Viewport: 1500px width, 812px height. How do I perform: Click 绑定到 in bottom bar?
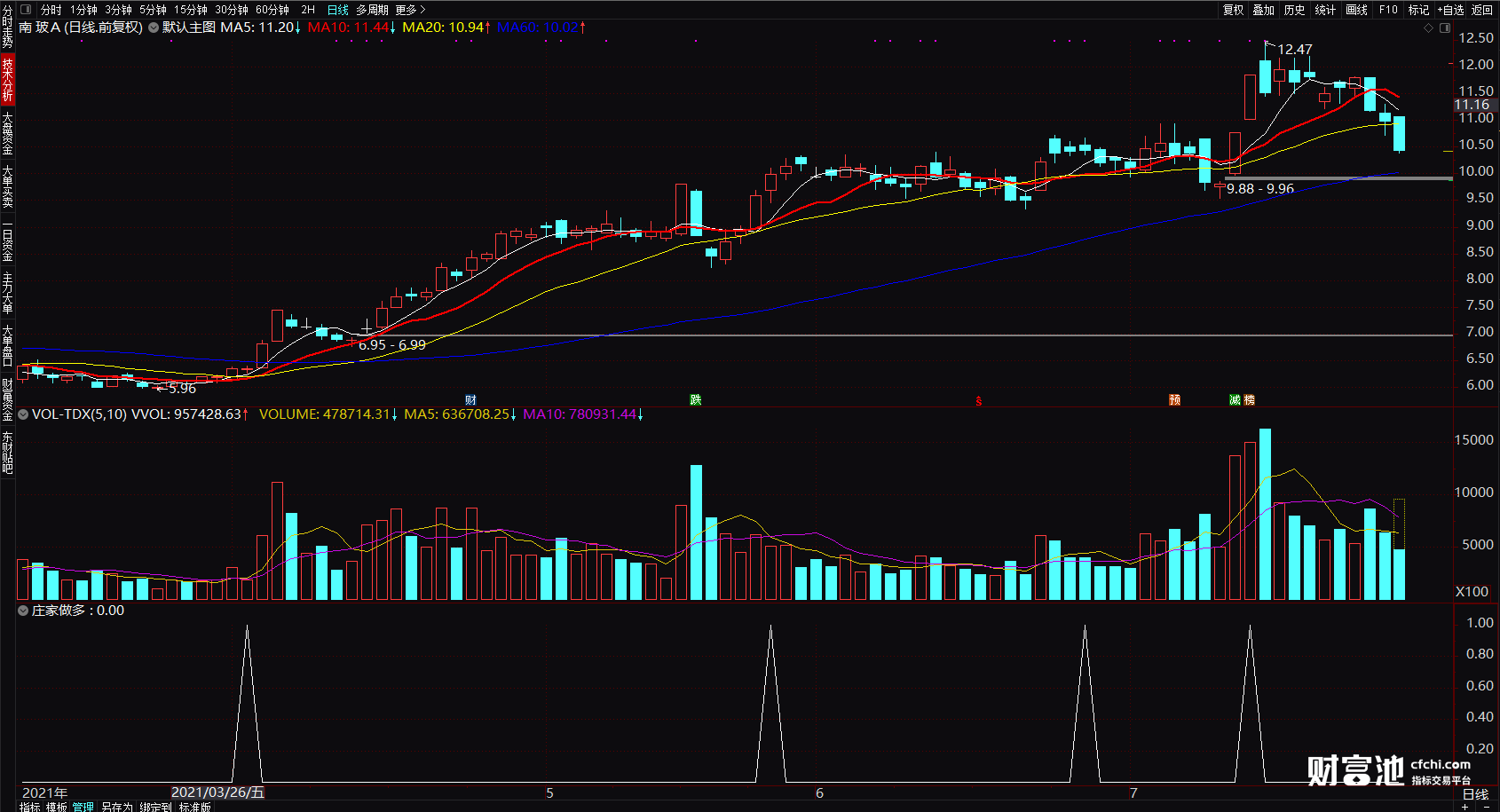coord(155,807)
